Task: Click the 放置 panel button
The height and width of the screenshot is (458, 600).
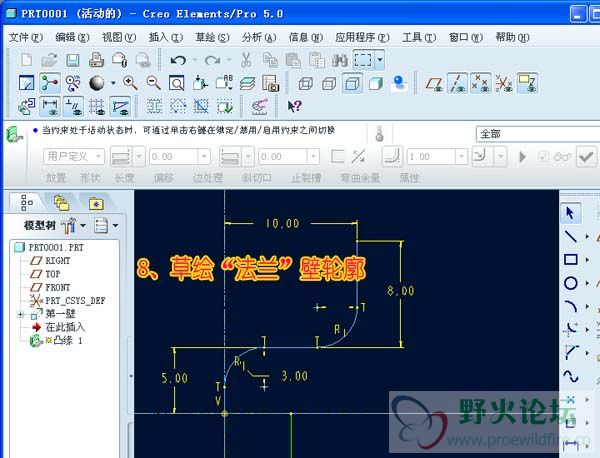Action: click(x=56, y=178)
